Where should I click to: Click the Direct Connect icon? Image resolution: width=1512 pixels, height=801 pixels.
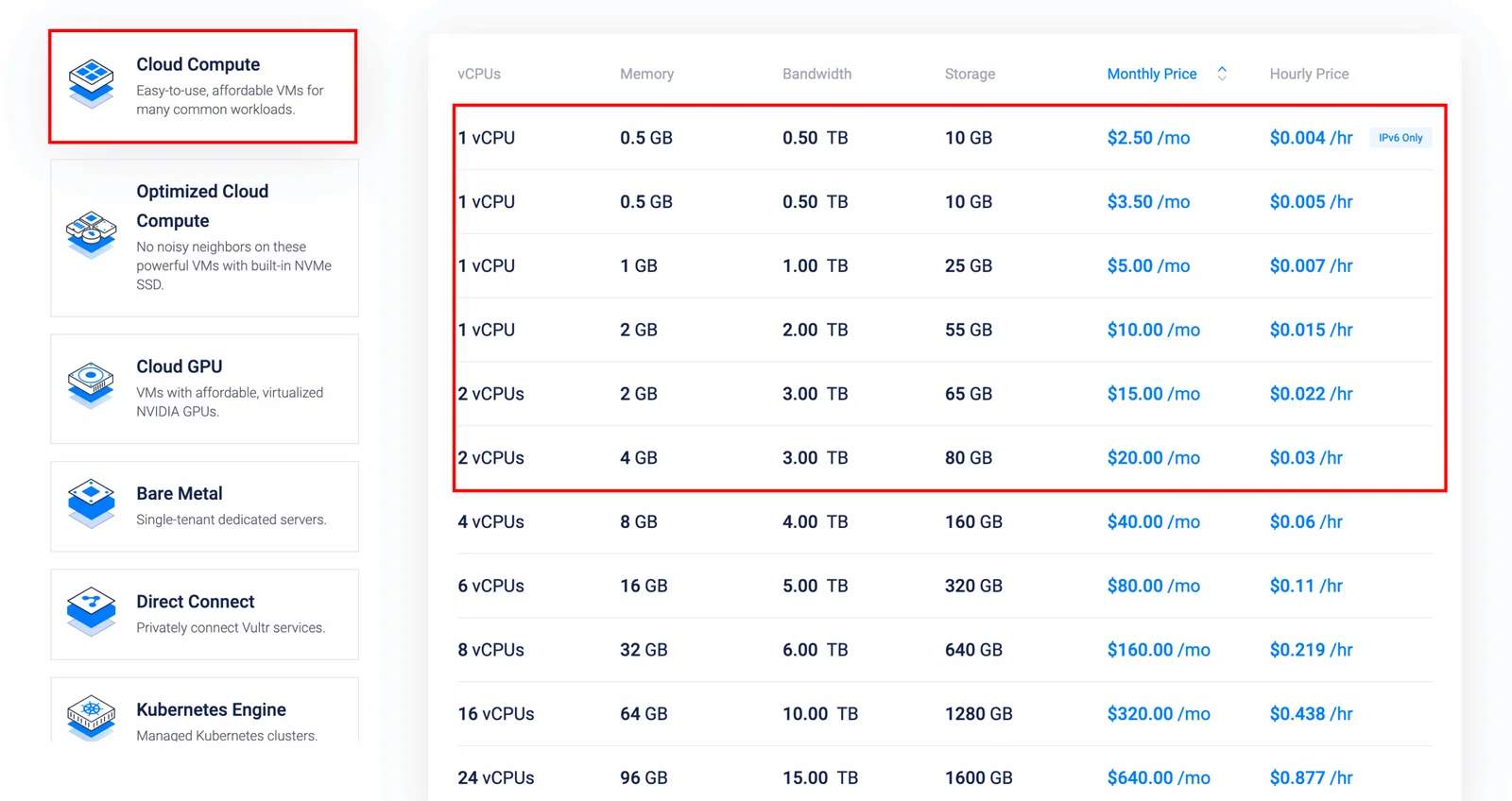coord(91,611)
